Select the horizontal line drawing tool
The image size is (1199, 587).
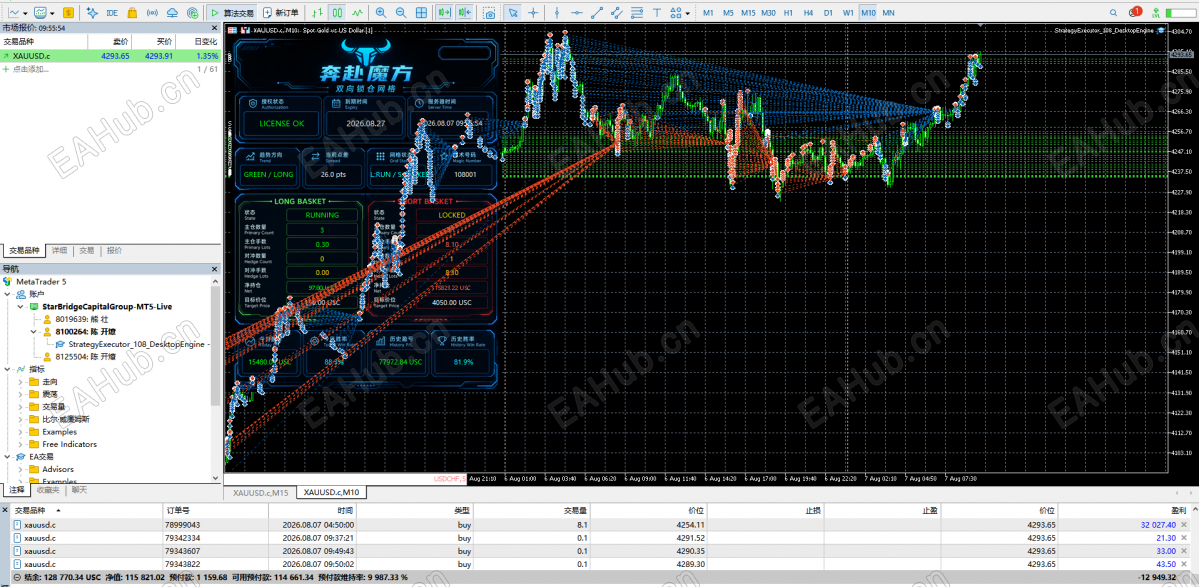click(x=577, y=13)
